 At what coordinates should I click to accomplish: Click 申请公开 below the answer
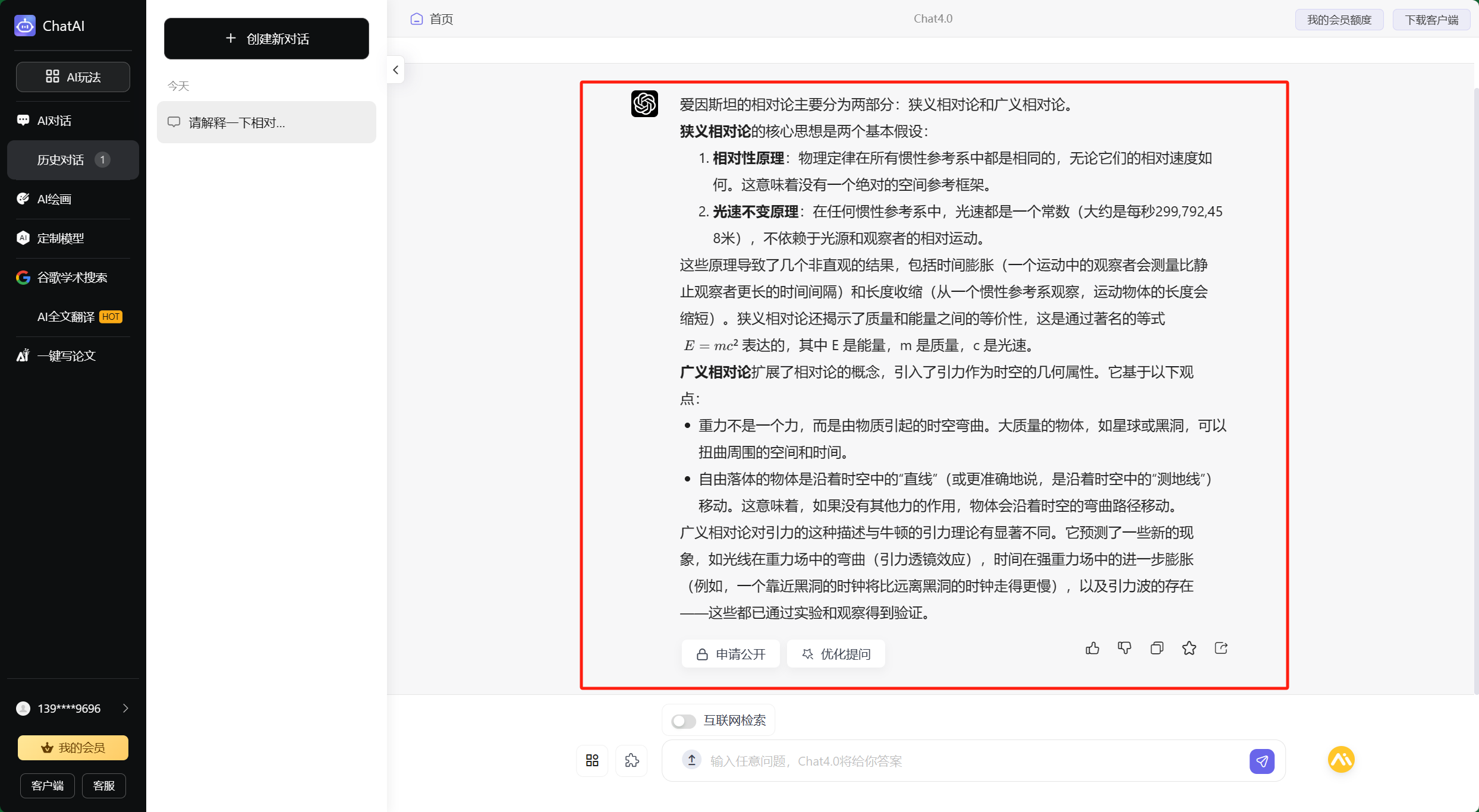[730, 653]
